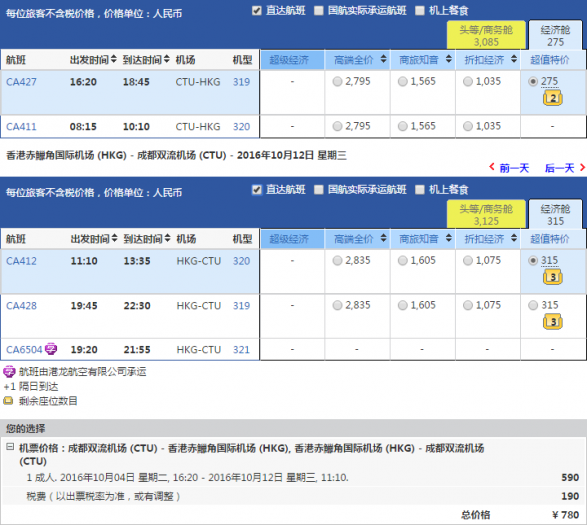
Task: Open the CA411 flight number link
Action: [x=21, y=127]
